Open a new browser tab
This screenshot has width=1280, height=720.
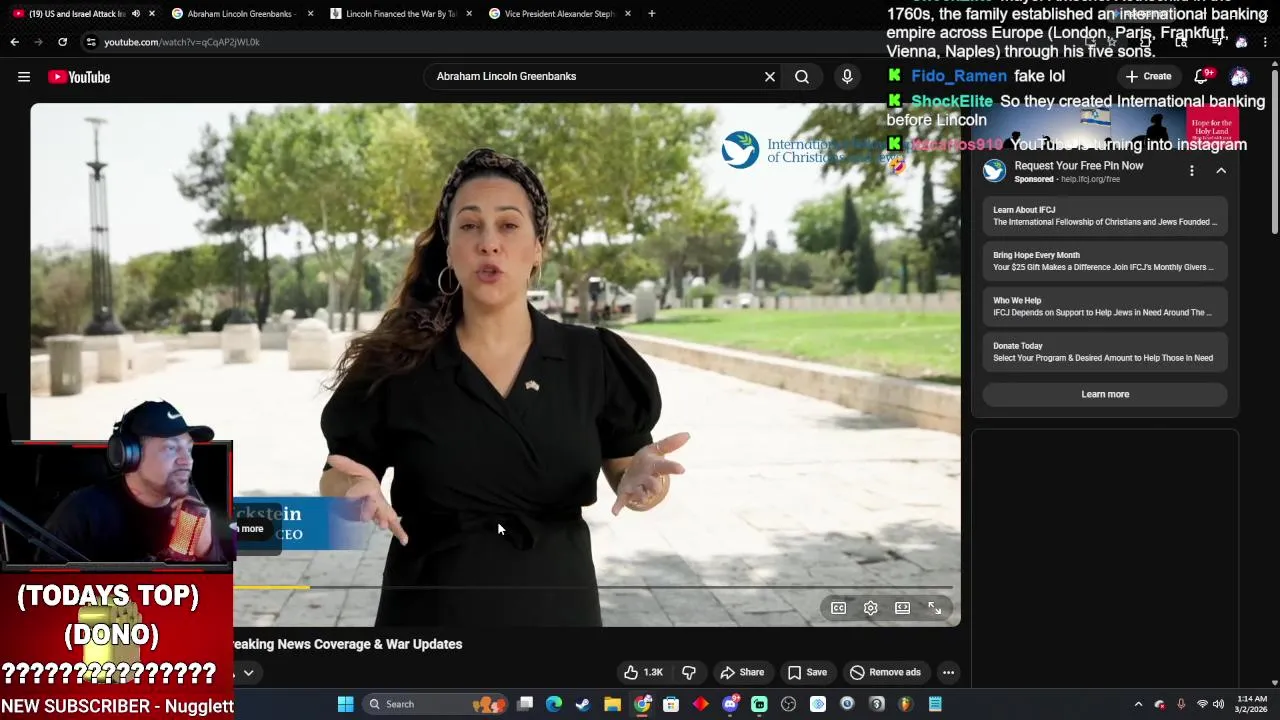(652, 14)
